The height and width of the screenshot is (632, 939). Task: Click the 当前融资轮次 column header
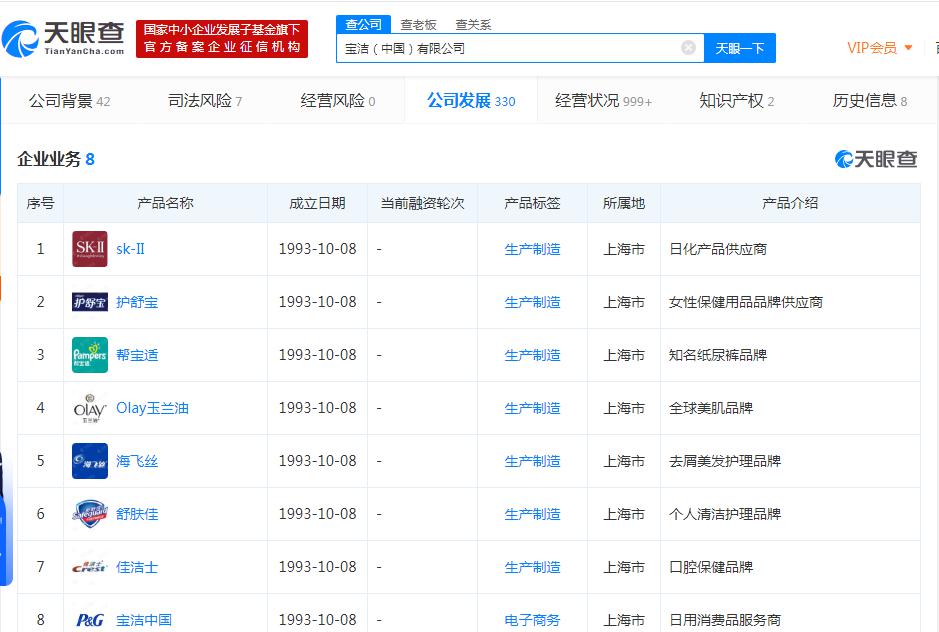422,203
